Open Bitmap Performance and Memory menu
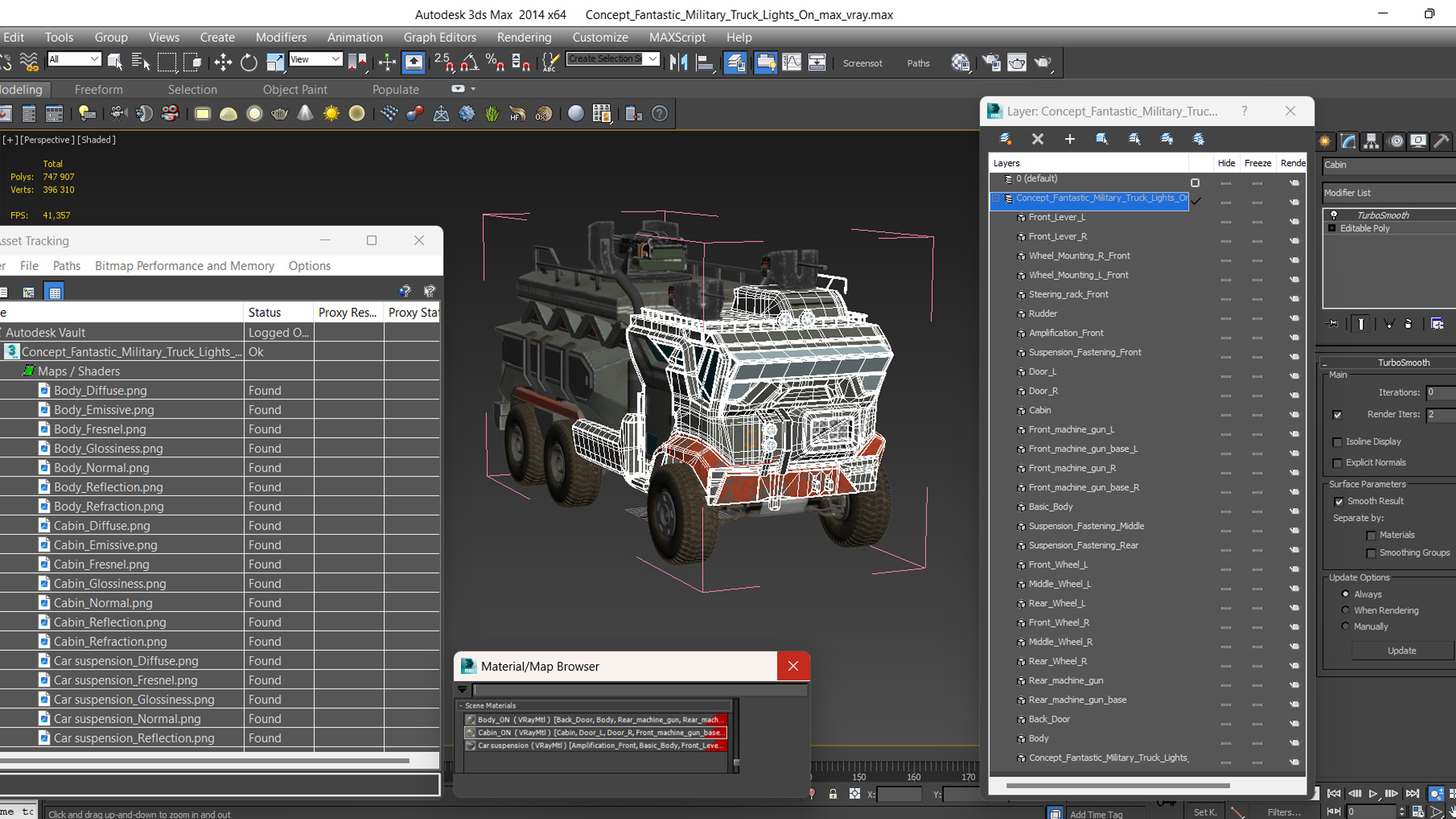This screenshot has width=1456, height=819. (x=184, y=266)
